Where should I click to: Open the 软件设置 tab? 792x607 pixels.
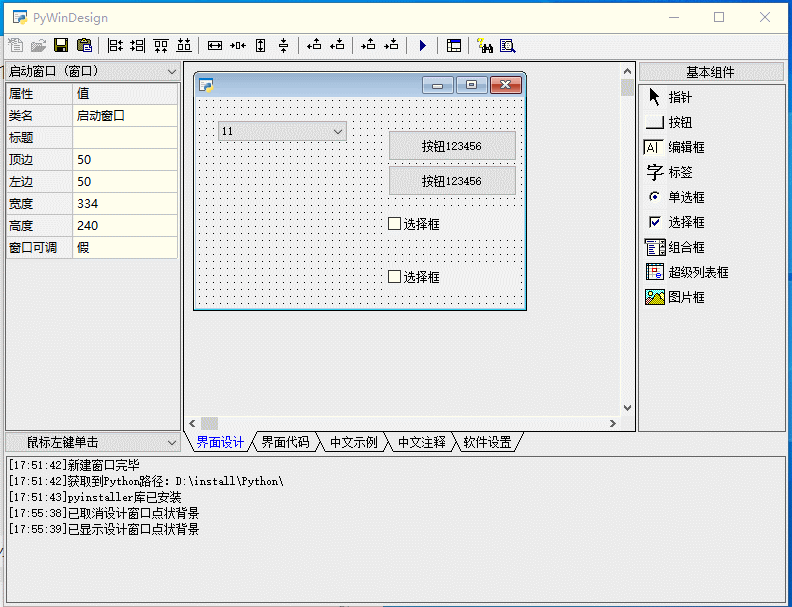pos(487,442)
